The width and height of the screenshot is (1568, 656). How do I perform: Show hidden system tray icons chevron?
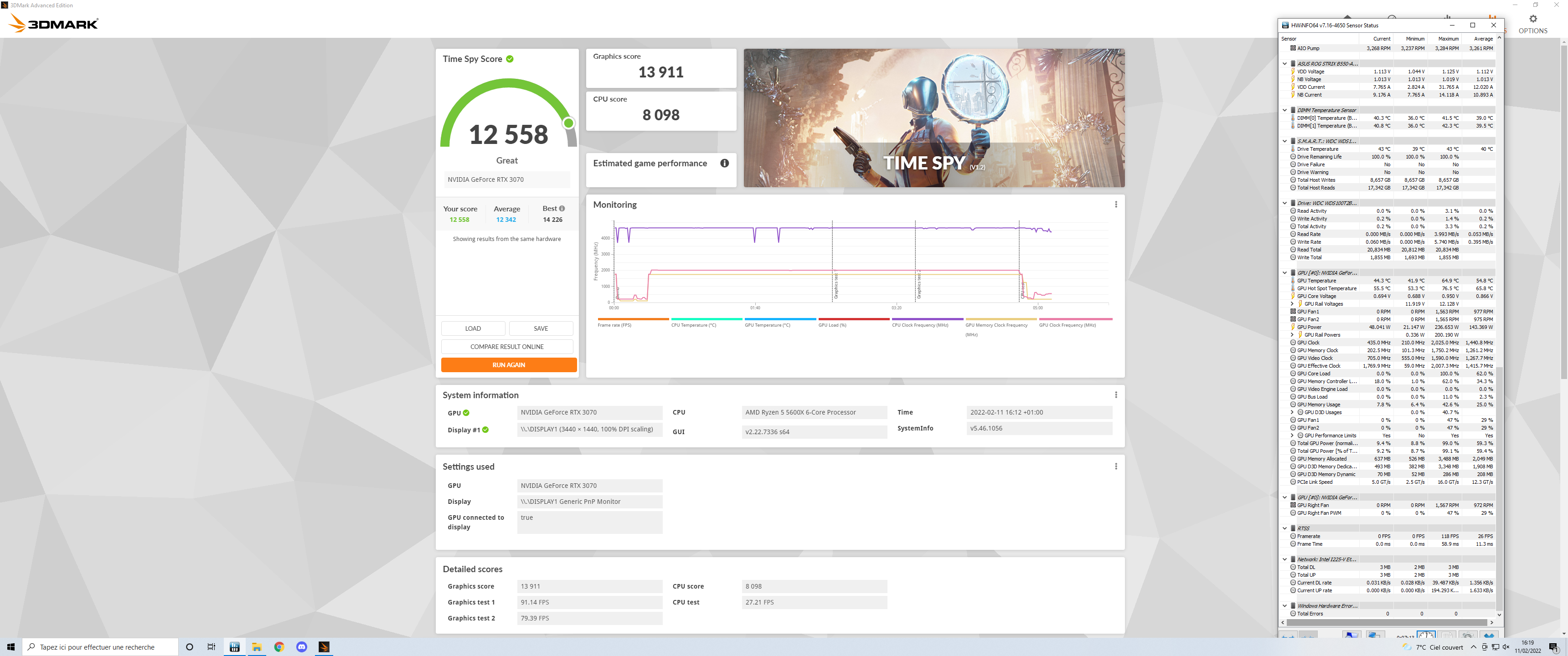pos(1473,647)
